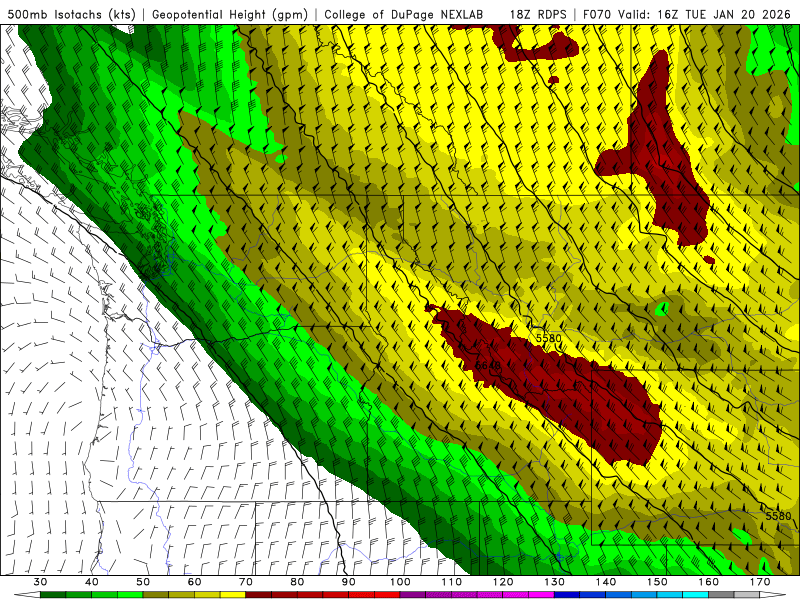
Task: Click the '70' value on the color scale
Action: click(x=246, y=582)
